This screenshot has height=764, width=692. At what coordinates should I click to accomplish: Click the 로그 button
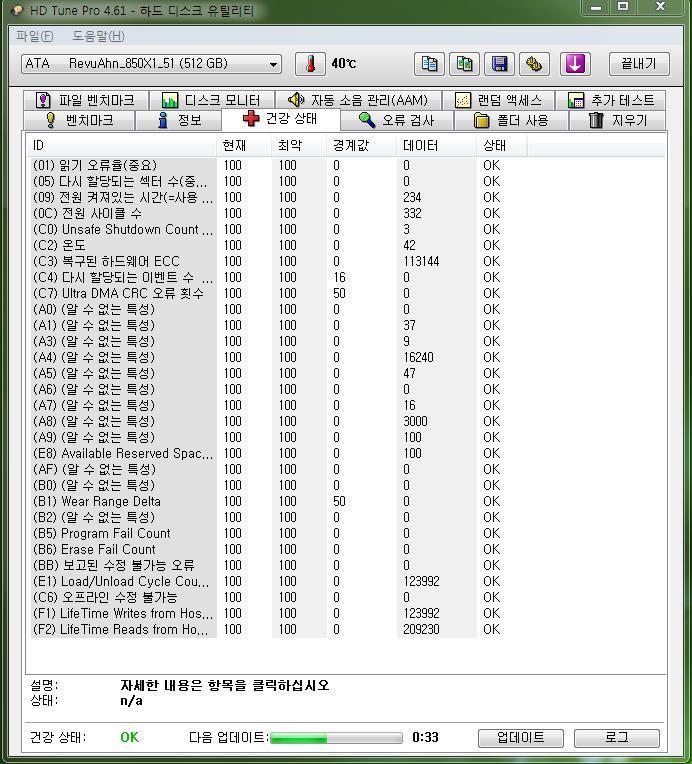click(x=616, y=738)
